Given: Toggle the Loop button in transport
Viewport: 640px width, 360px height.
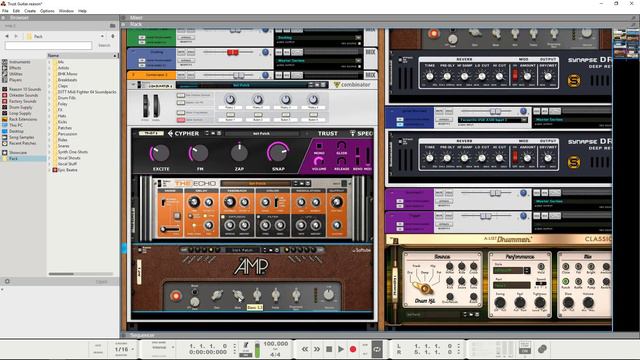Looking at the screenshot, I should coord(377,349).
